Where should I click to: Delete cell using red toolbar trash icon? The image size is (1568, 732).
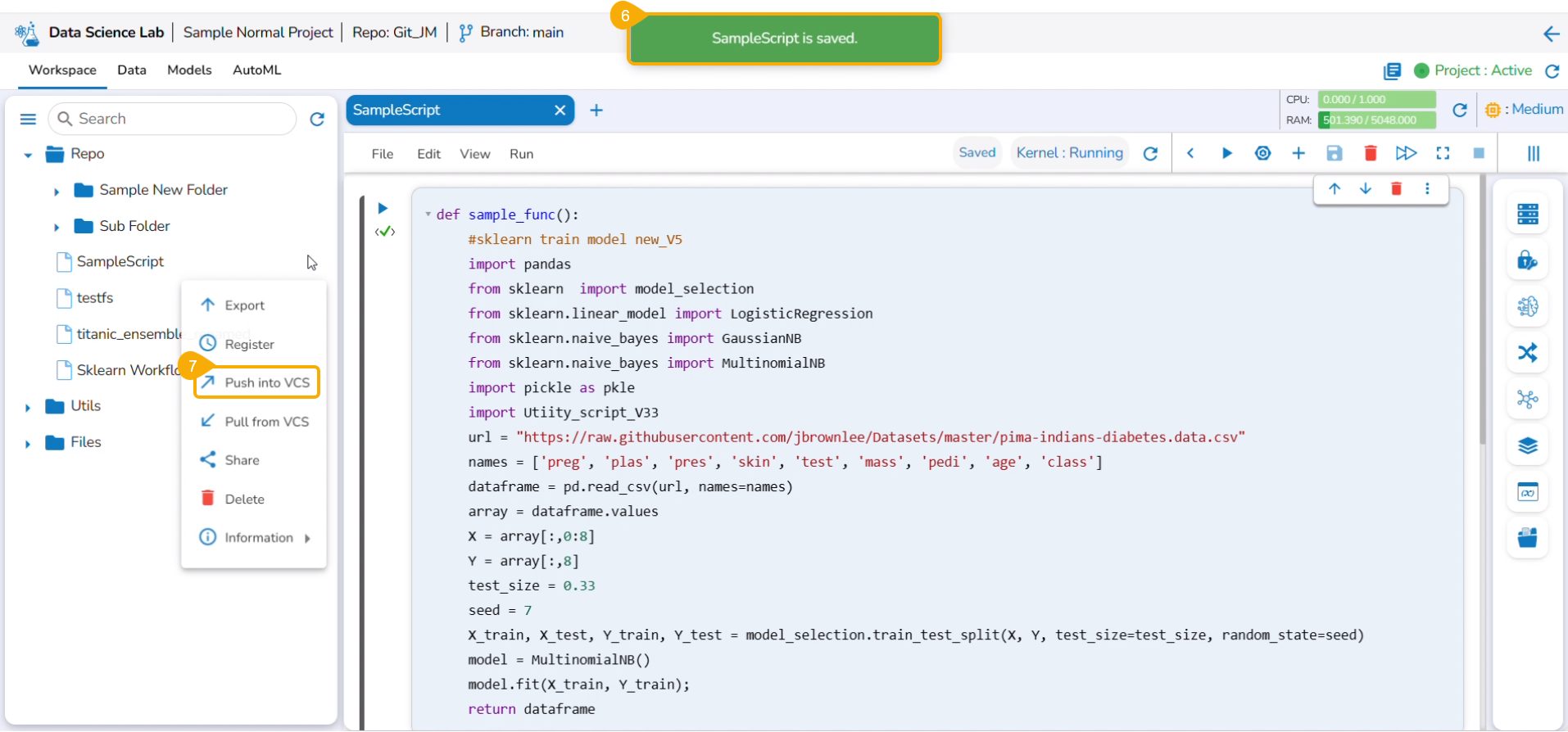[x=1370, y=153]
